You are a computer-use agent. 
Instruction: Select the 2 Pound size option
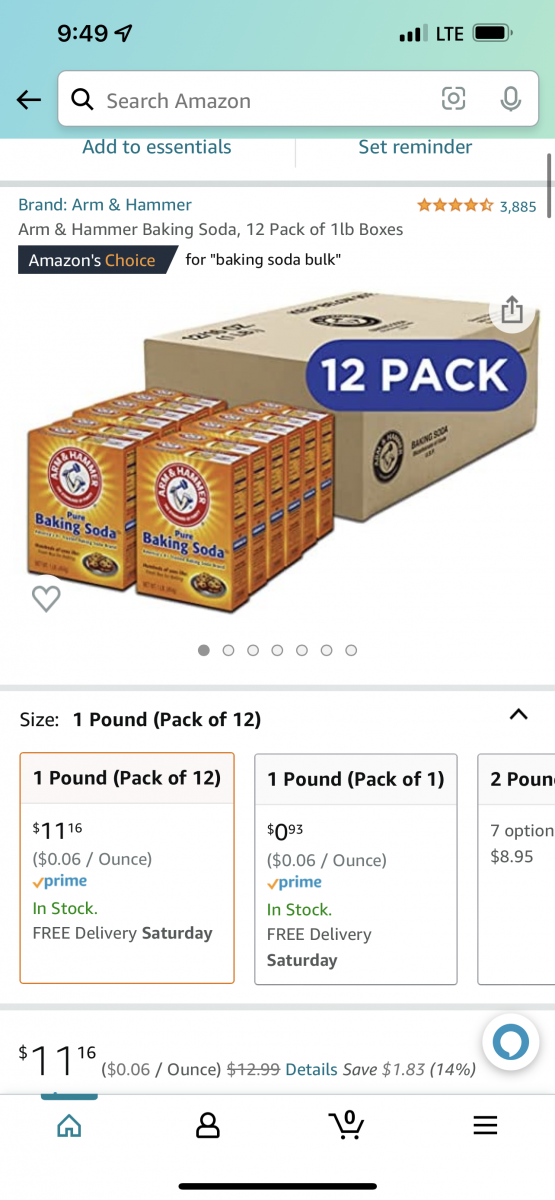[x=516, y=868]
